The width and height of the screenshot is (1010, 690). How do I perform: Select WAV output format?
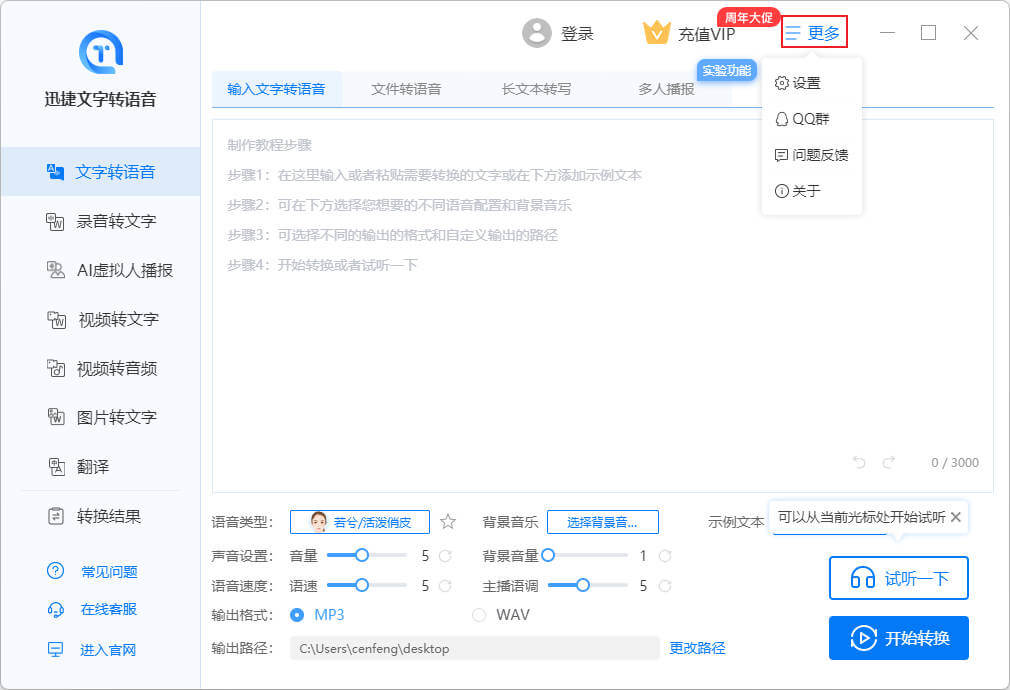pyautogui.click(x=479, y=614)
